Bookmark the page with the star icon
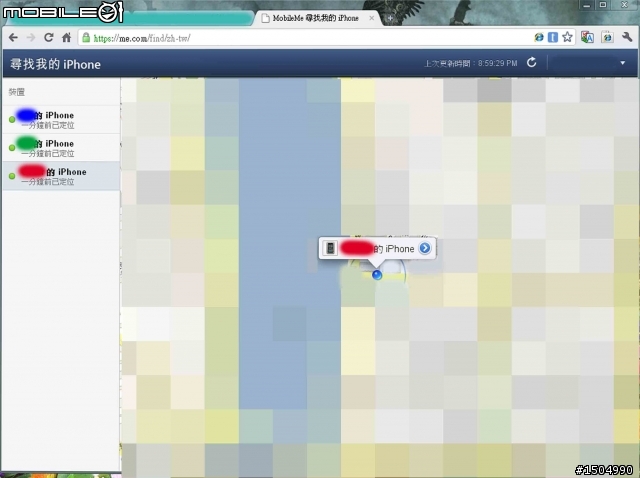The width and height of the screenshot is (640, 478). [567, 38]
